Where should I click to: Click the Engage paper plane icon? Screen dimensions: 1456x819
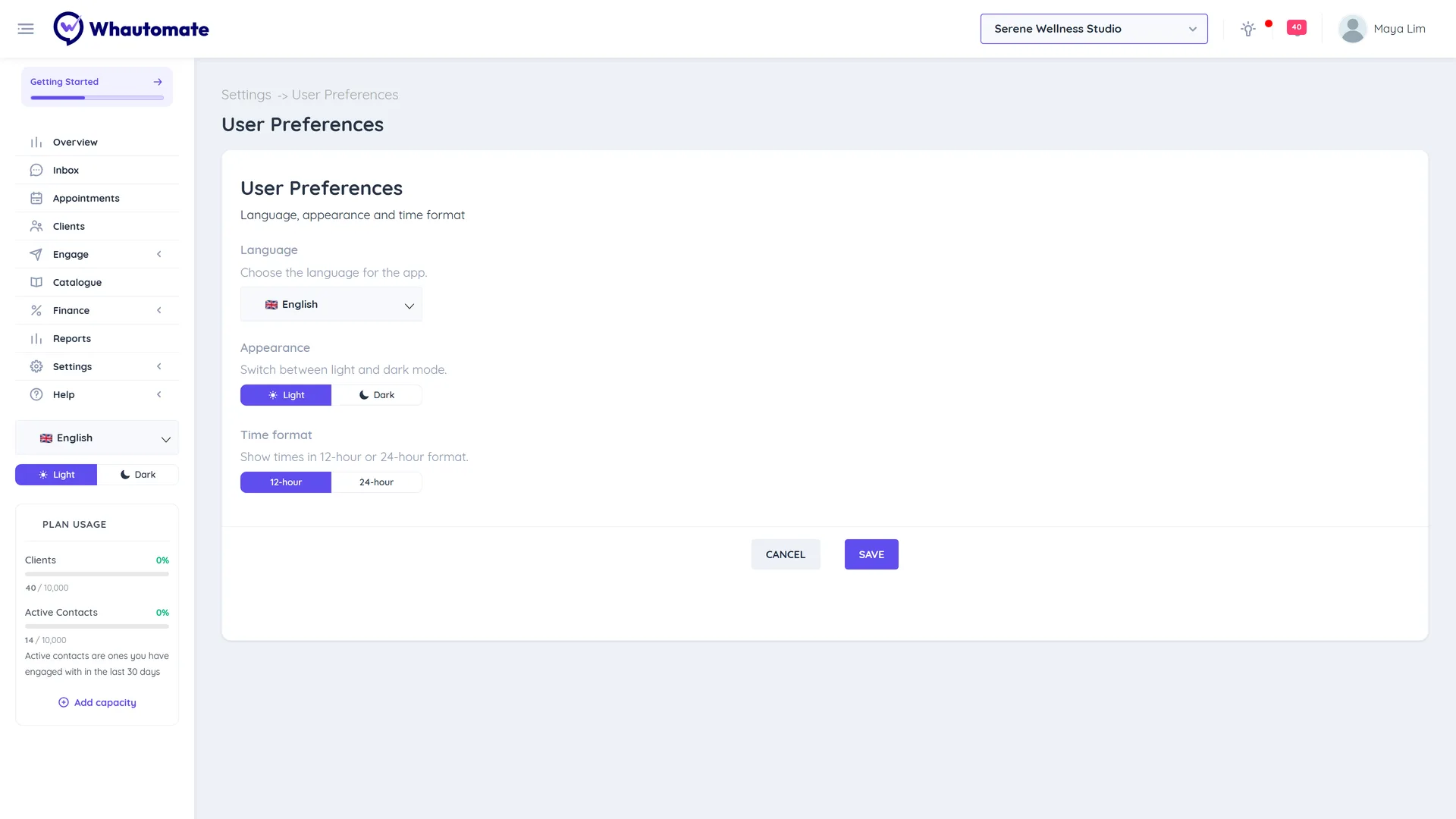[36, 255]
